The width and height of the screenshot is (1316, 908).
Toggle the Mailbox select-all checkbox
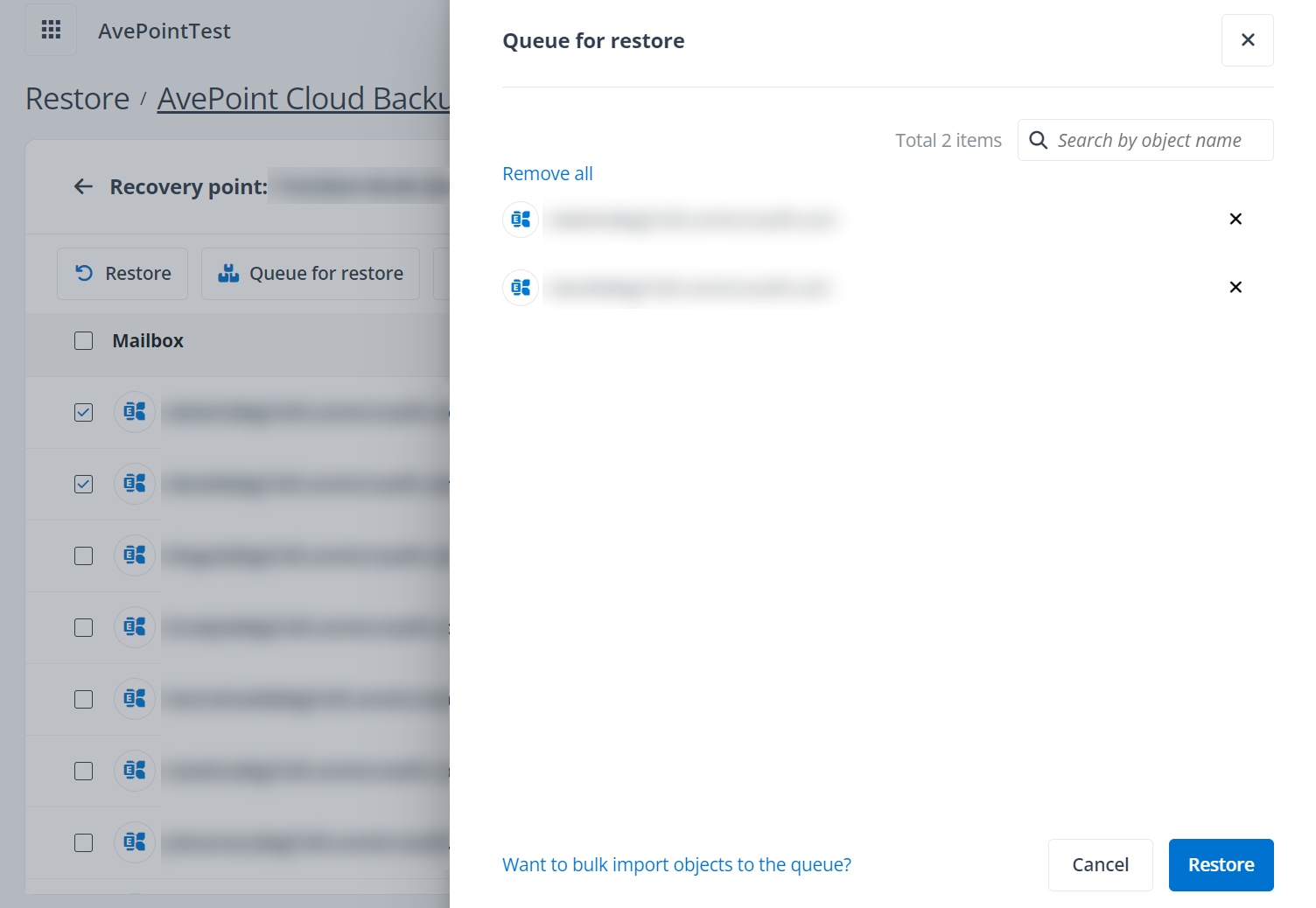(x=83, y=341)
